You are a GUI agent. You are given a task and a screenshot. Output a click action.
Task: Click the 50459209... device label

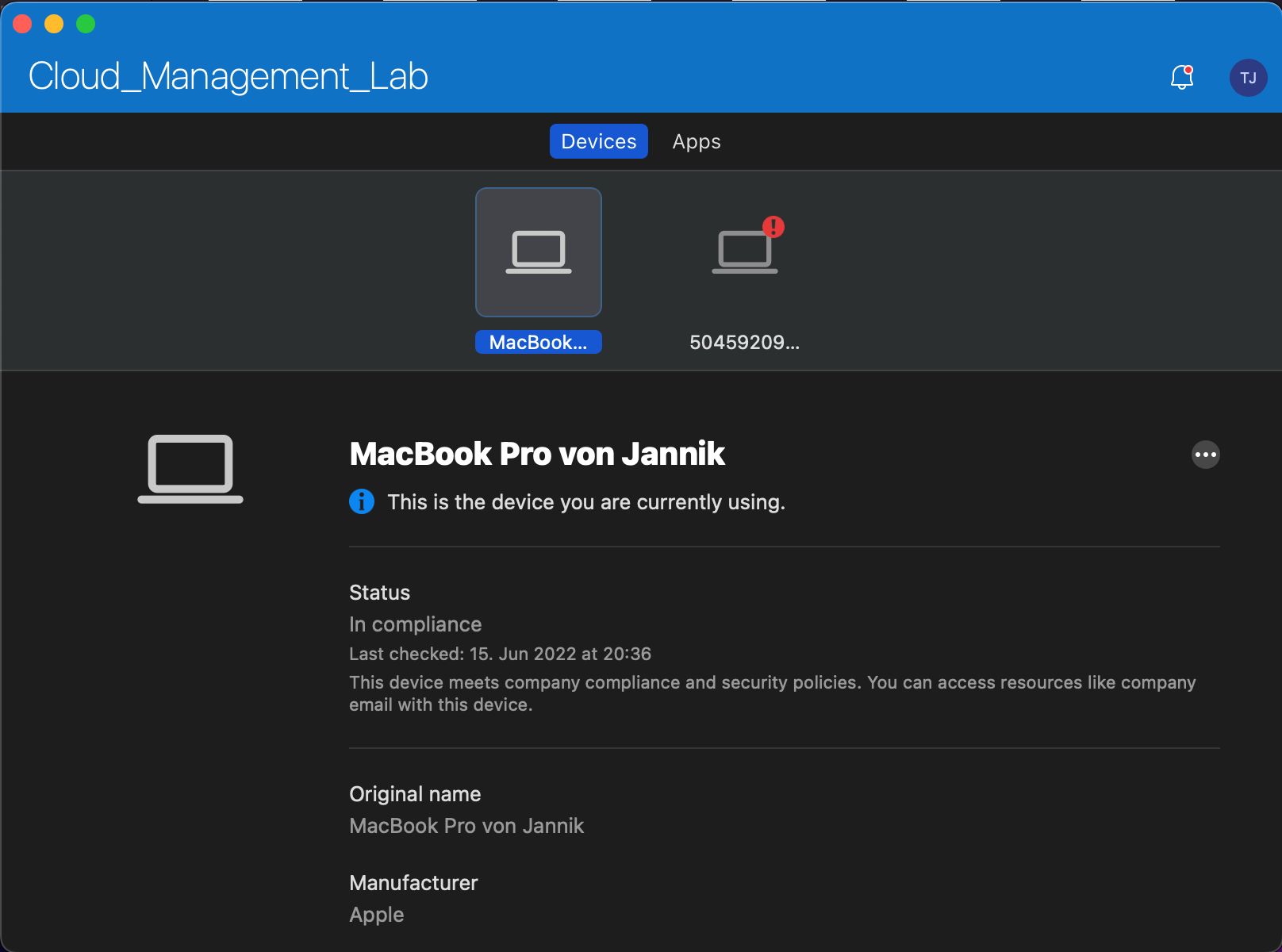744,342
